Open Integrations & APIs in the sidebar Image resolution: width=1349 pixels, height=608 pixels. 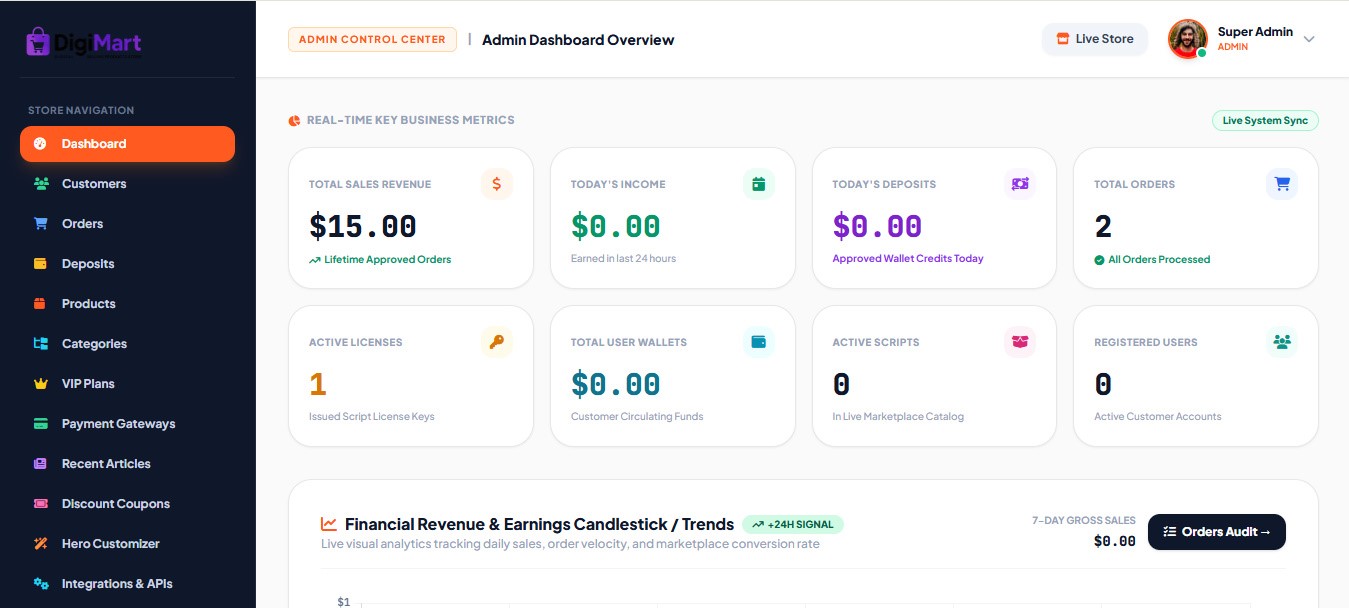point(127,584)
